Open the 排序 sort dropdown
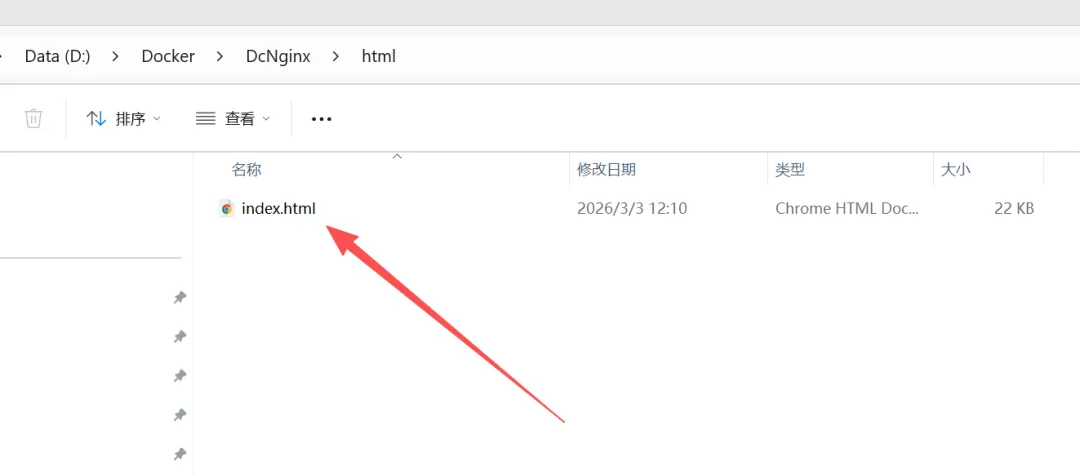Screen dimensions: 1080x475 (x=123, y=118)
